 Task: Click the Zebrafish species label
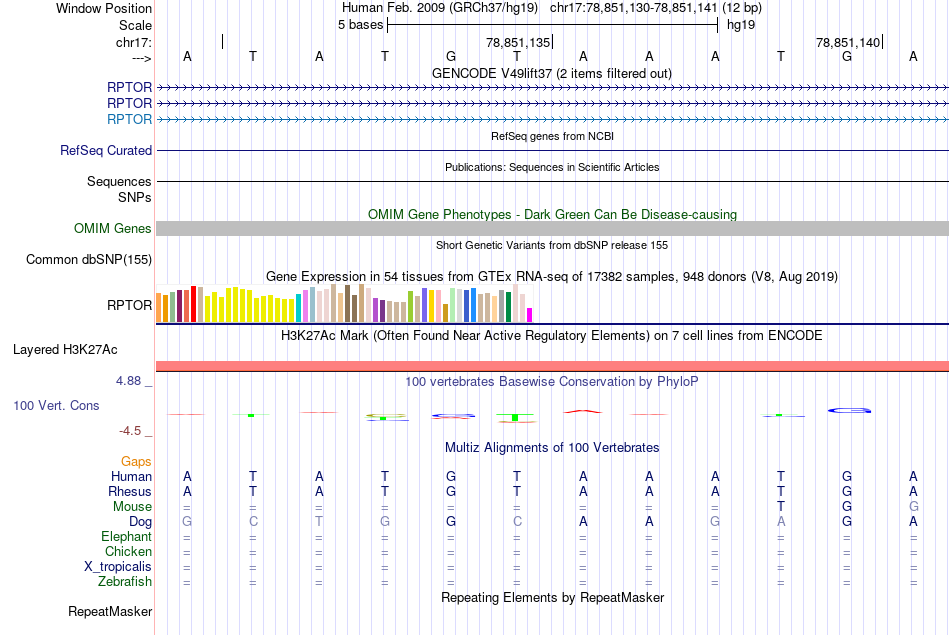pyautogui.click(x=125, y=581)
